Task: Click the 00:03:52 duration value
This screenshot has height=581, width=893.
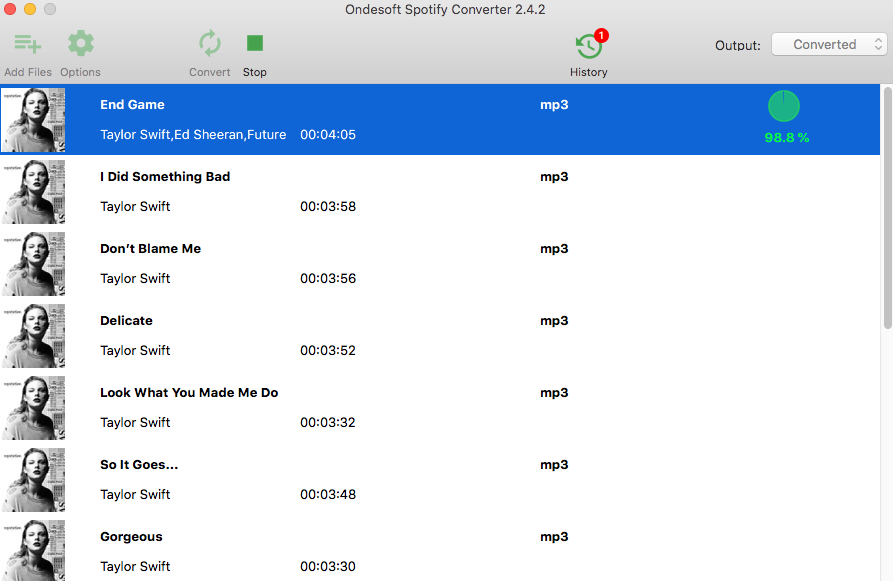Action: [328, 351]
